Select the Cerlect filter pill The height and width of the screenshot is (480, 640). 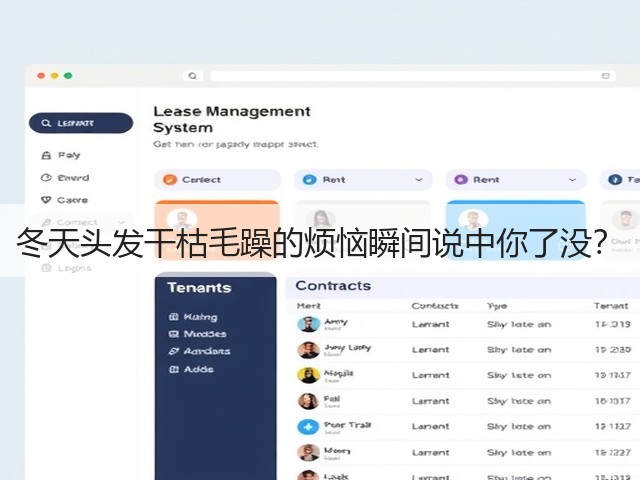217,180
